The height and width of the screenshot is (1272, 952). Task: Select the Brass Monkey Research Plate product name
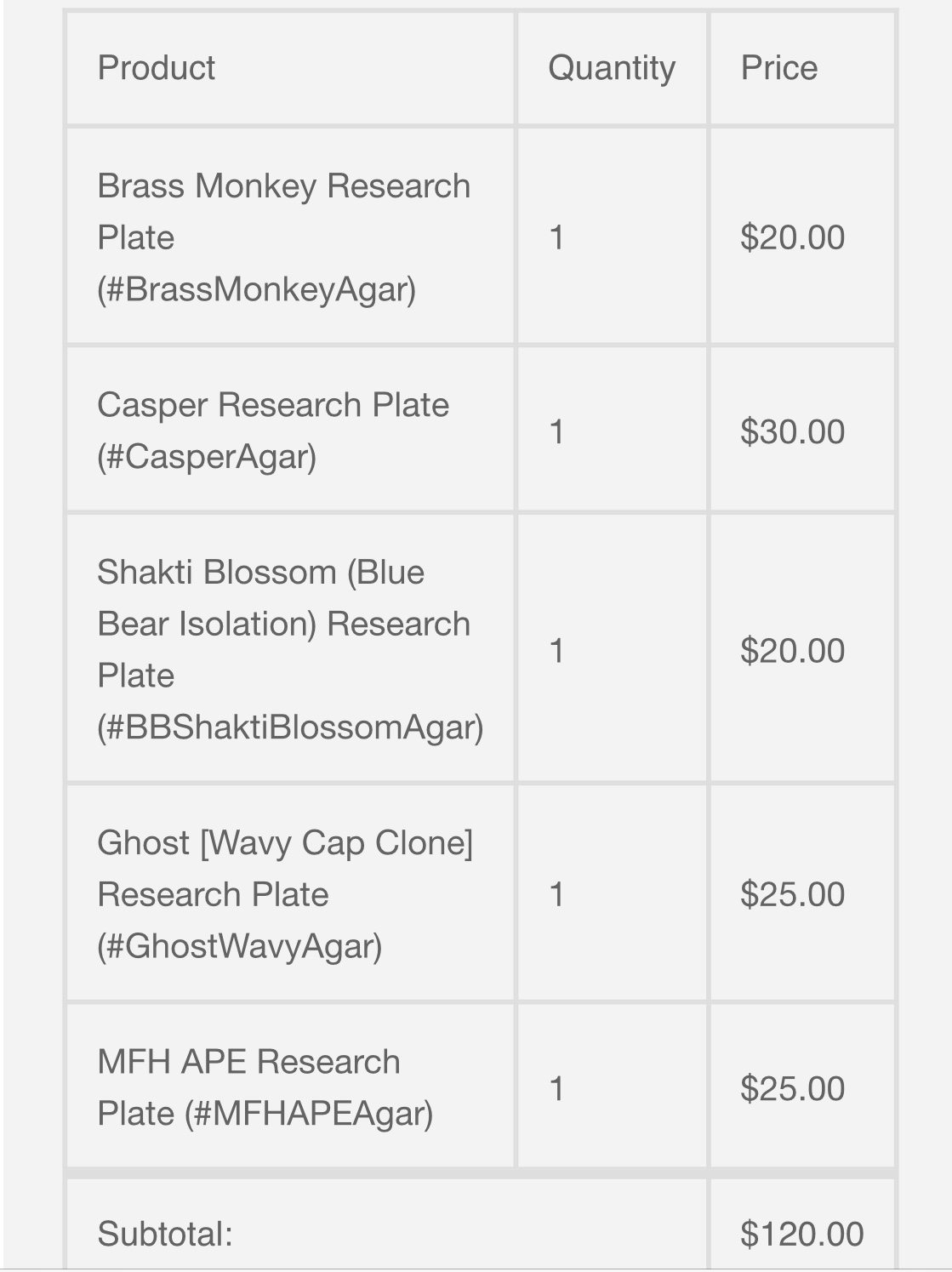click(x=283, y=237)
